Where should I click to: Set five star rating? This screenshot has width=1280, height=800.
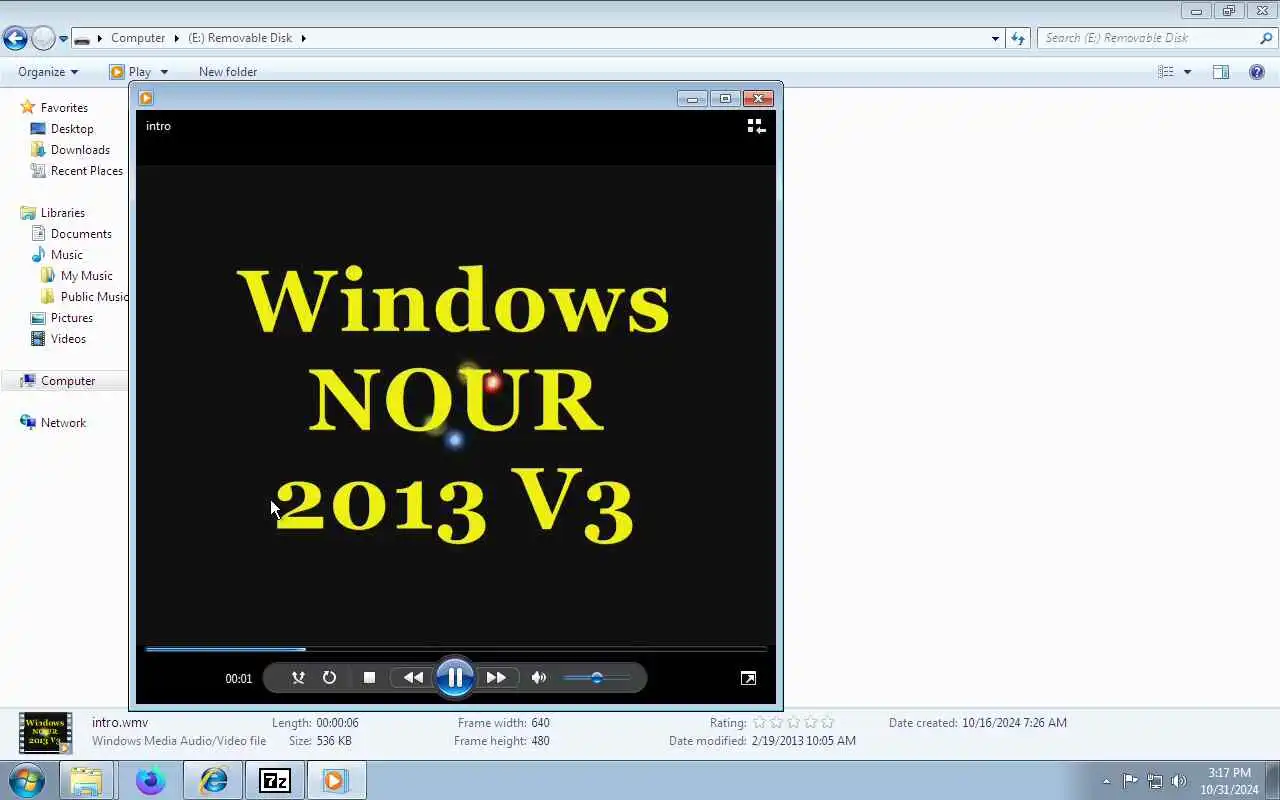tap(827, 722)
